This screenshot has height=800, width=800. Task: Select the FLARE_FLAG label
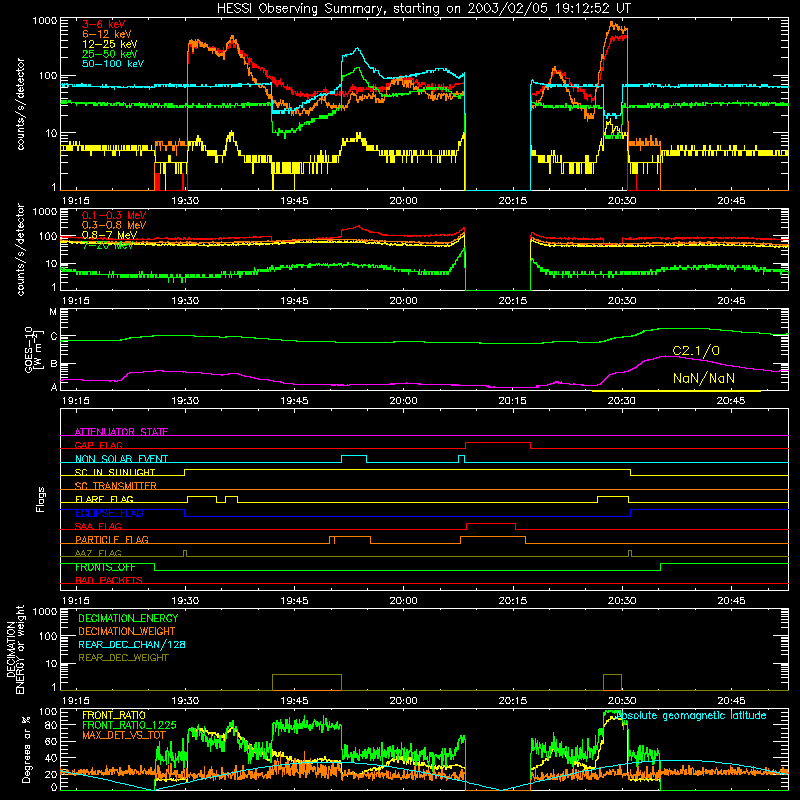pos(104,499)
